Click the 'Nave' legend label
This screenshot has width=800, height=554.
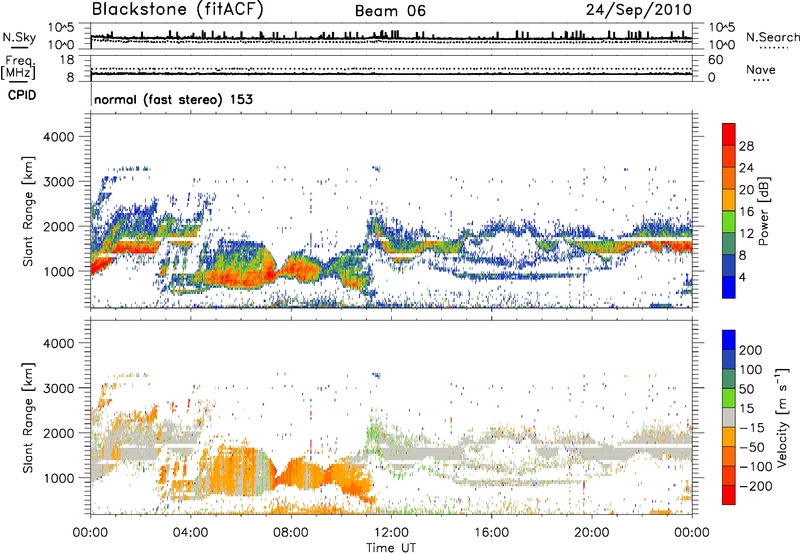coord(761,70)
